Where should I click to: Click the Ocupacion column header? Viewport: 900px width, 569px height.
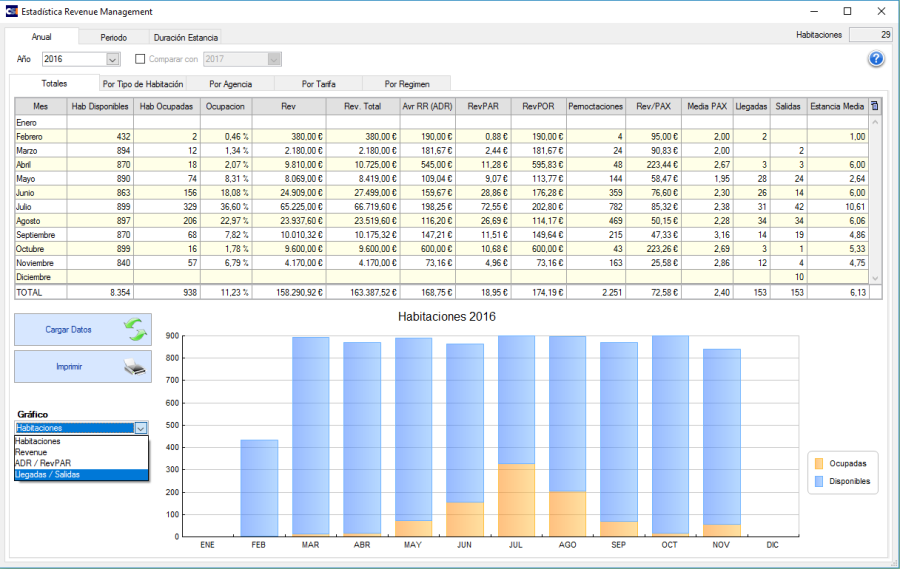click(226, 106)
